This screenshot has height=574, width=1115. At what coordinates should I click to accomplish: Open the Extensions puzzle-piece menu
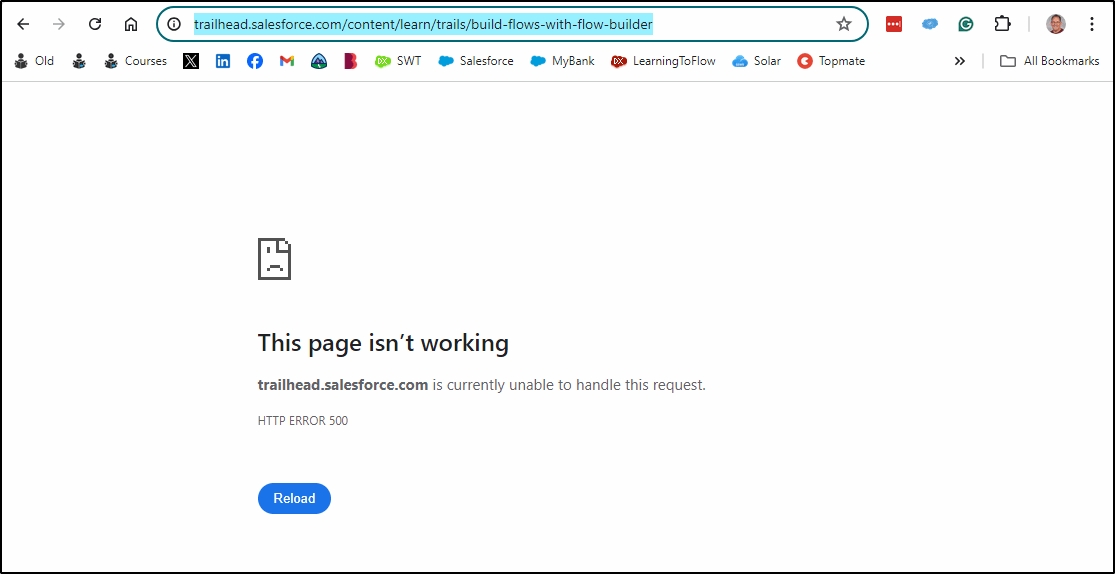tap(1002, 24)
